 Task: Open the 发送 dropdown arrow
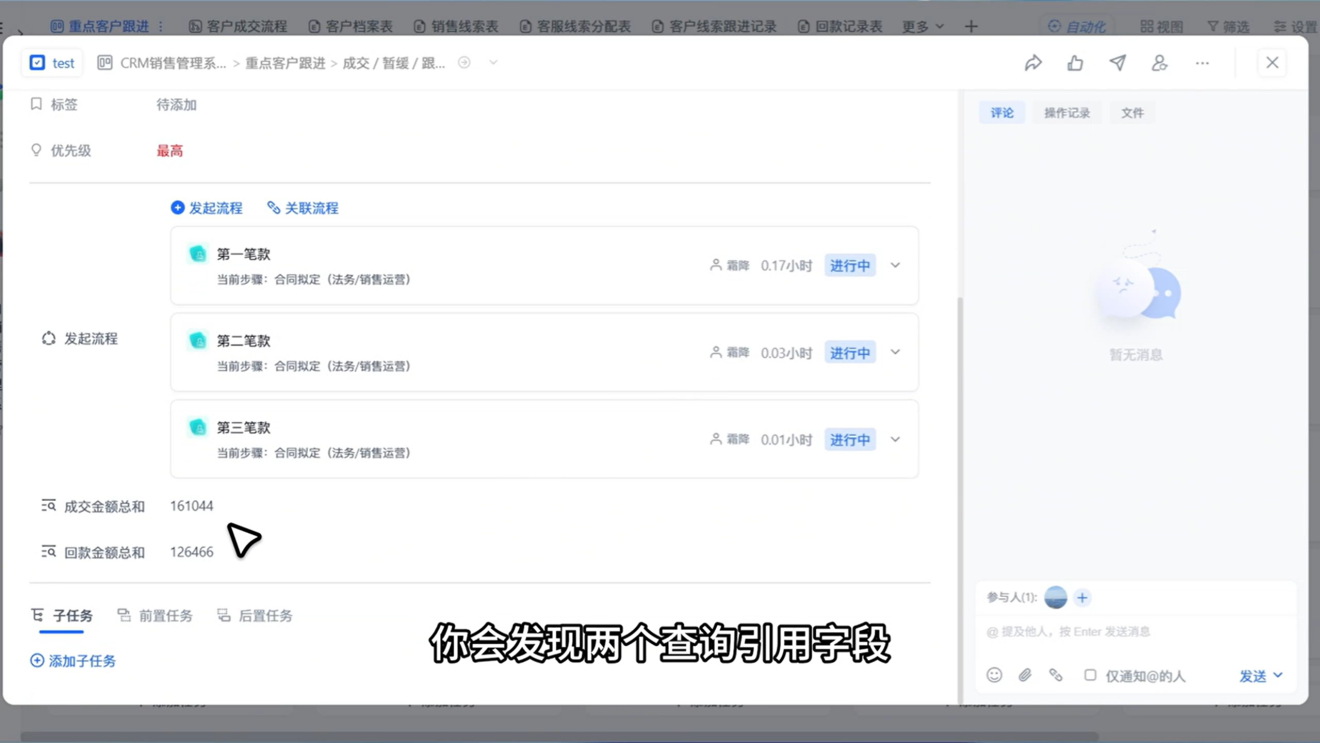(1278, 676)
